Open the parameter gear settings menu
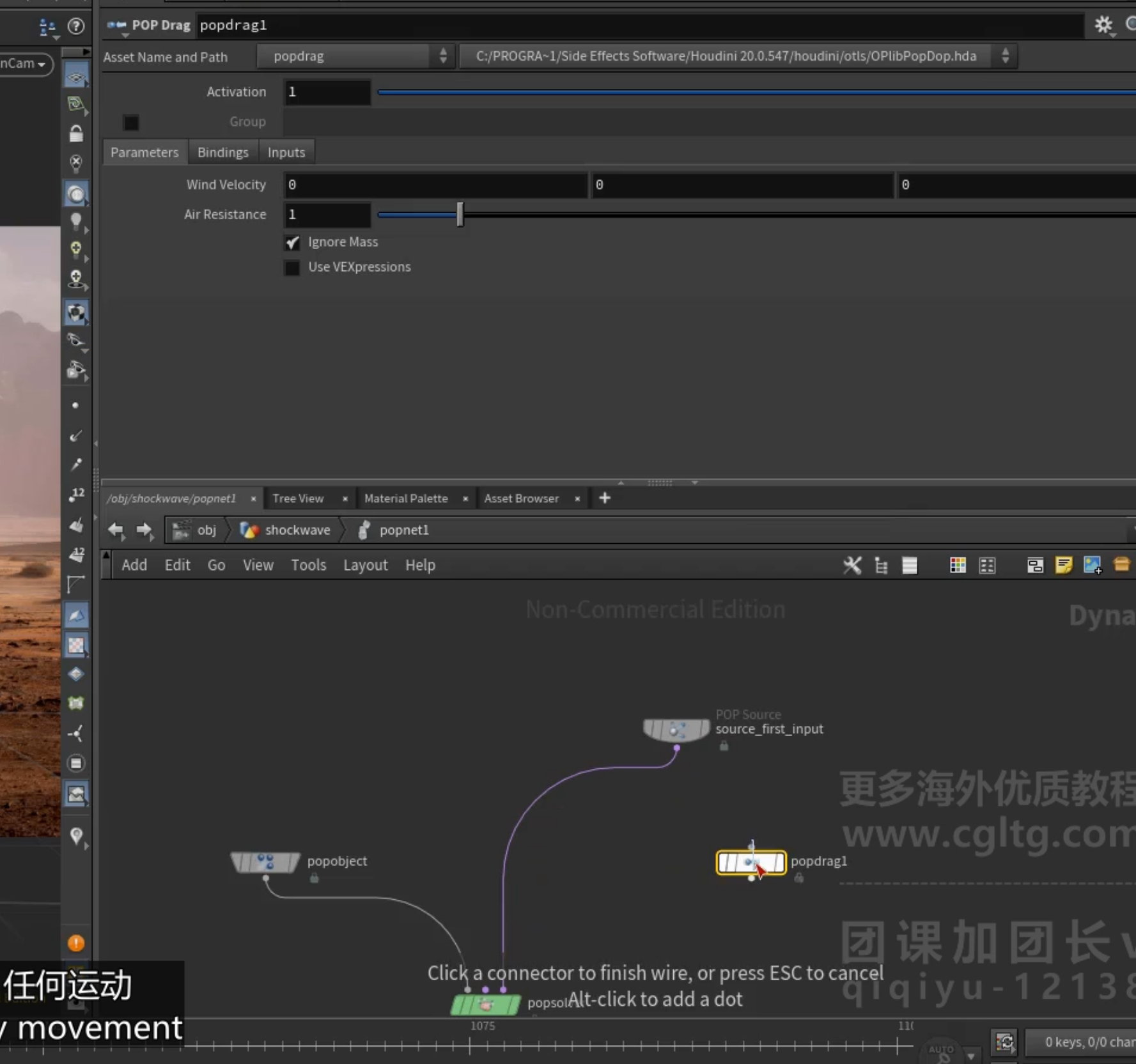The image size is (1136, 1064). pos(1103,25)
